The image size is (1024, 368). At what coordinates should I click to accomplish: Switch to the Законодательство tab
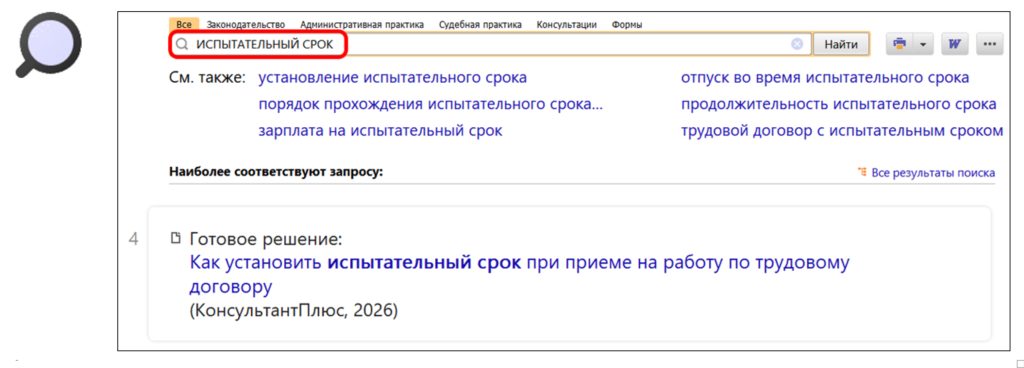tap(246, 25)
